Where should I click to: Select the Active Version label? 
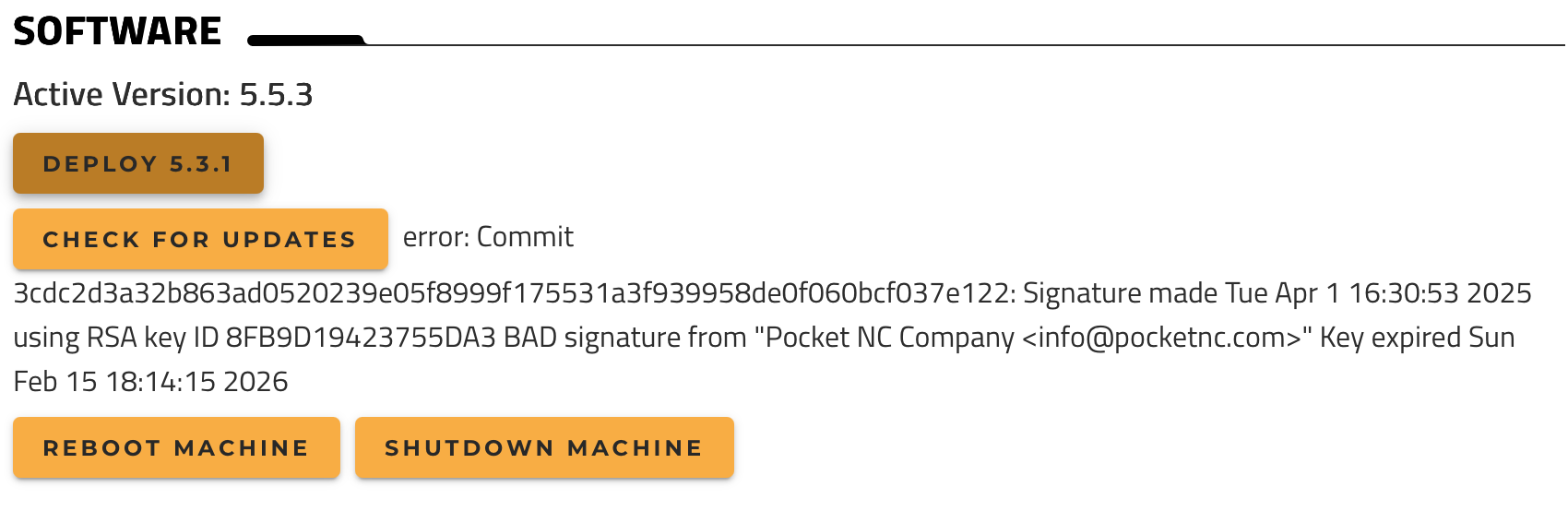122,95
